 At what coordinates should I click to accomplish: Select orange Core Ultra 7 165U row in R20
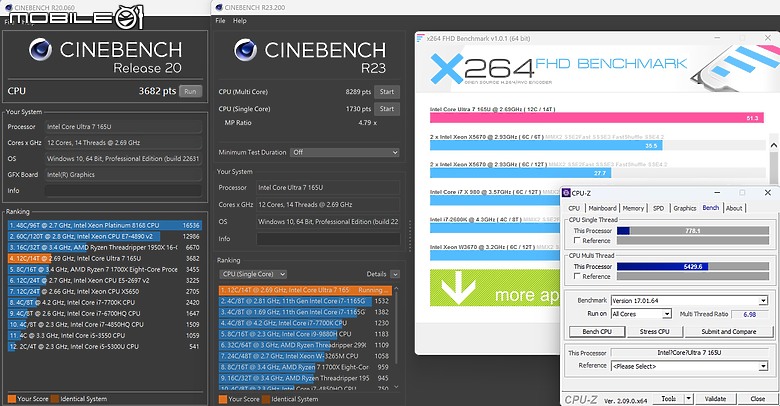coord(104,258)
